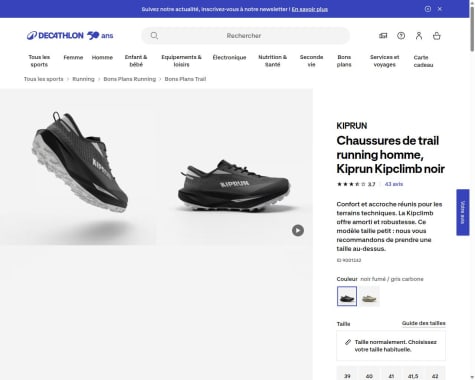The image size is (475, 380).
Task: Click the Decathlon logo
Action: pyautogui.click(x=70, y=35)
